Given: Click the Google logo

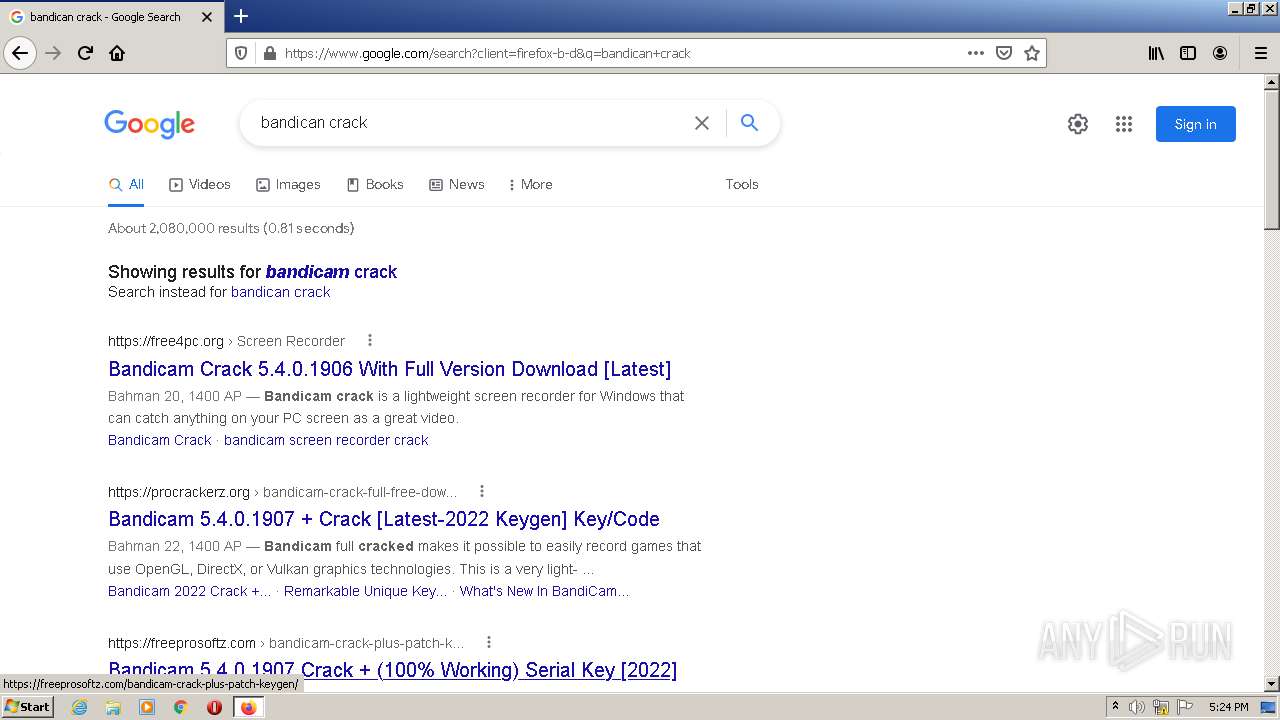Looking at the screenshot, I should (149, 124).
